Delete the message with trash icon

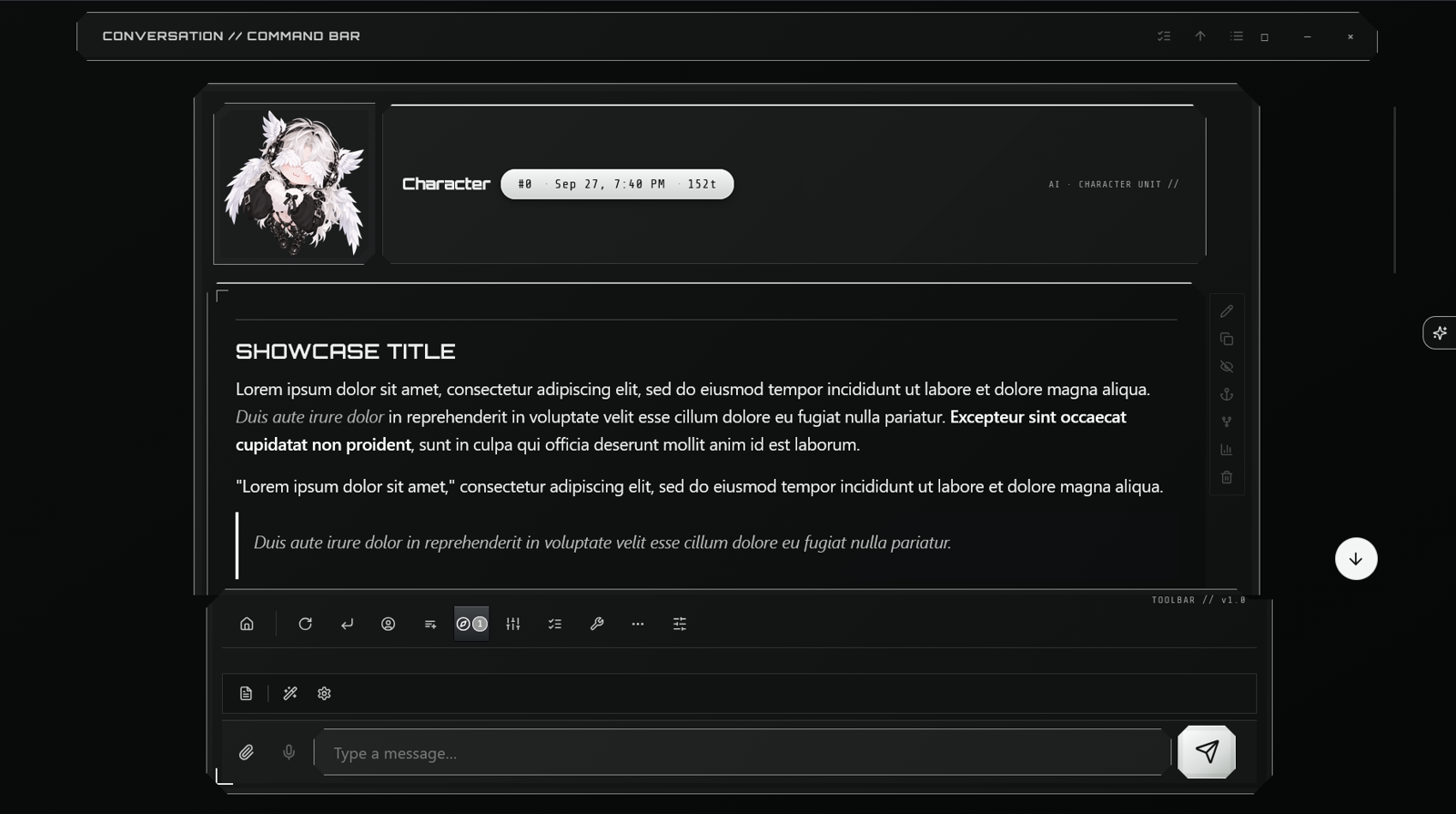[x=1227, y=477]
